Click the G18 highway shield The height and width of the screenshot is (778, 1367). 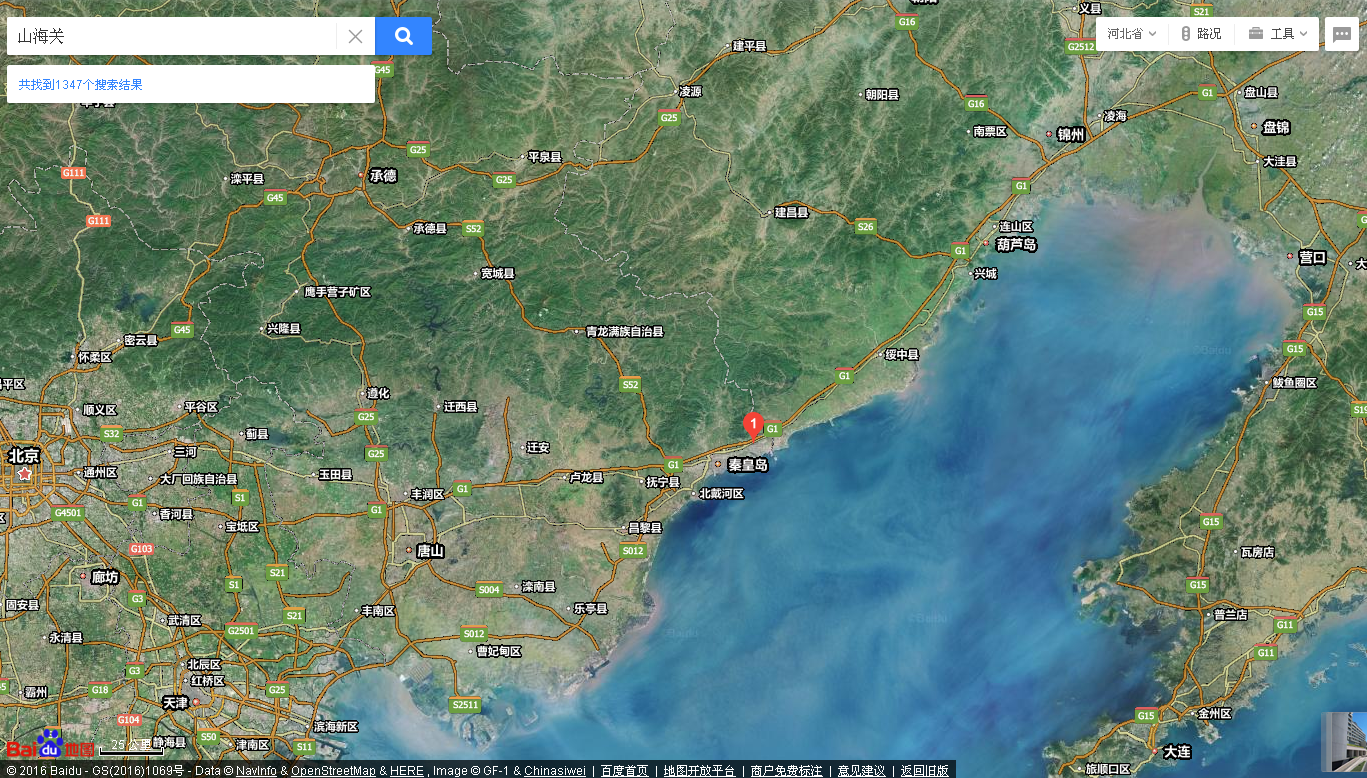(100, 690)
